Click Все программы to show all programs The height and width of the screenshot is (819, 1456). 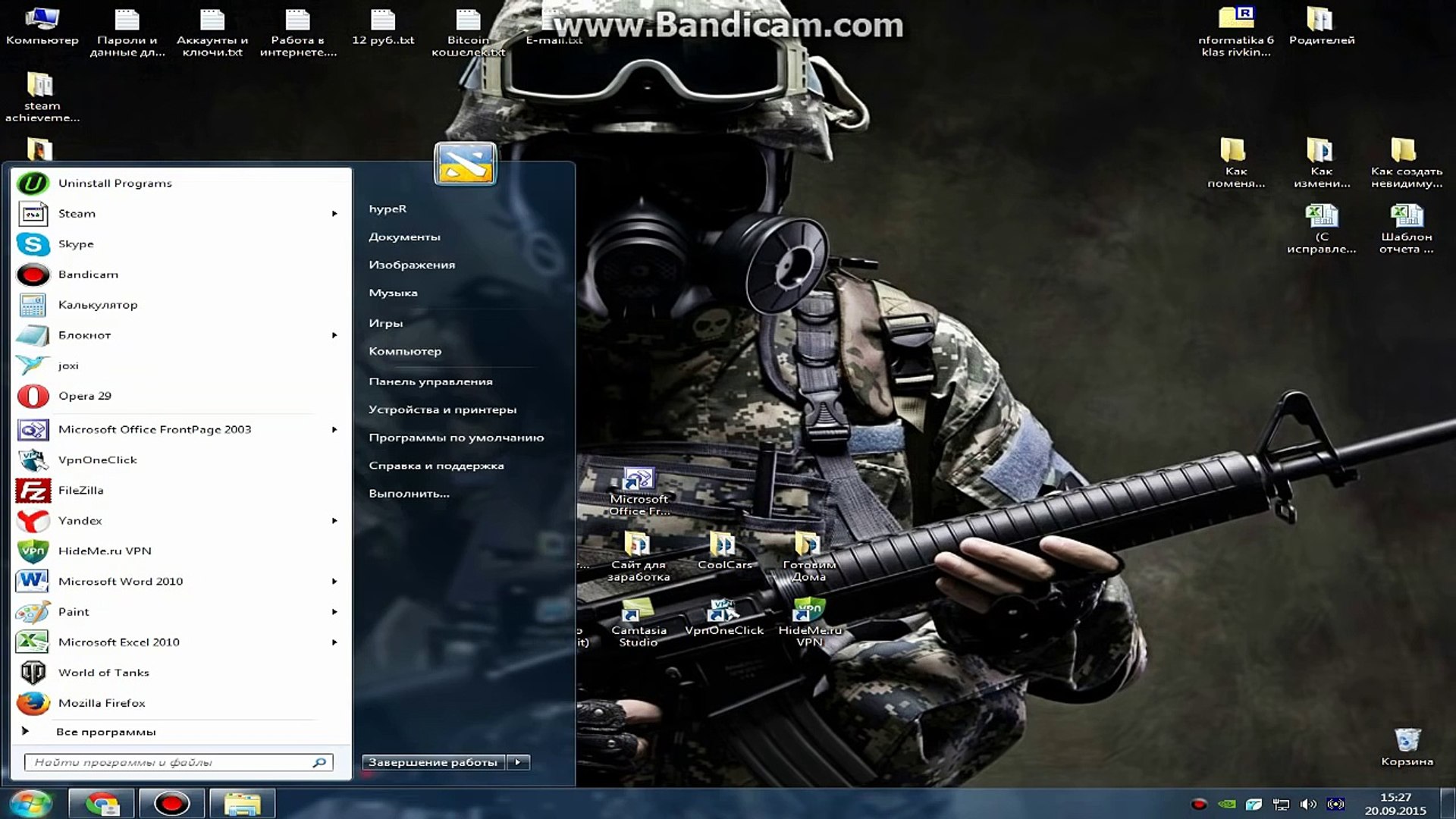point(108,731)
